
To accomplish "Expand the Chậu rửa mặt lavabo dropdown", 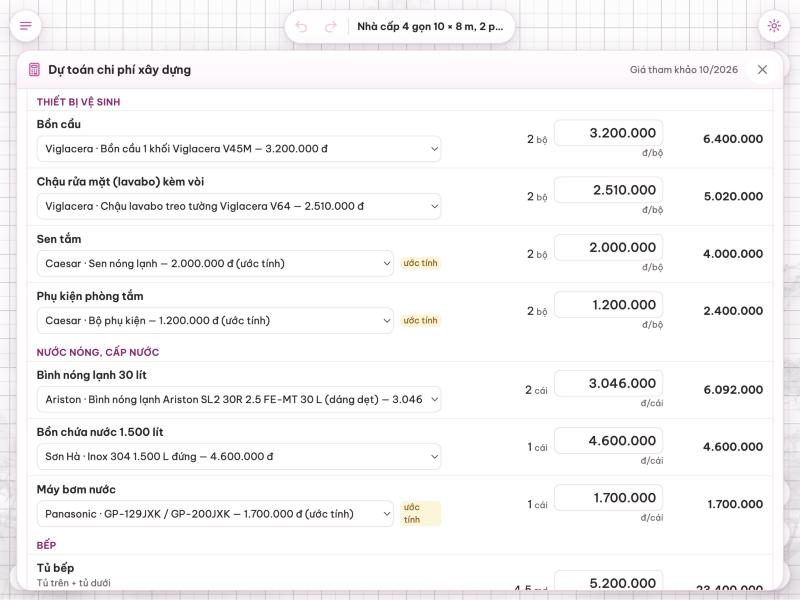I will (239, 206).
